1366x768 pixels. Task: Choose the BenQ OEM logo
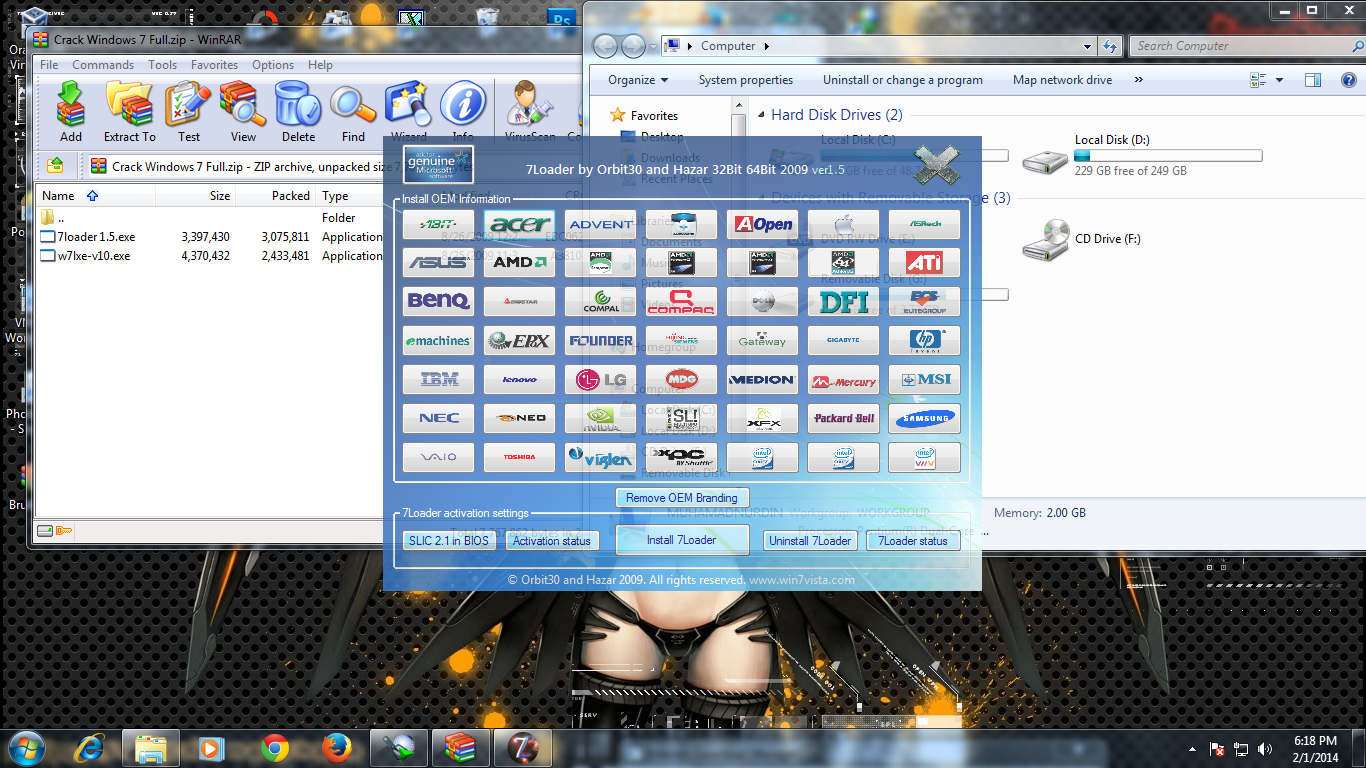pyautogui.click(x=439, y=301)
